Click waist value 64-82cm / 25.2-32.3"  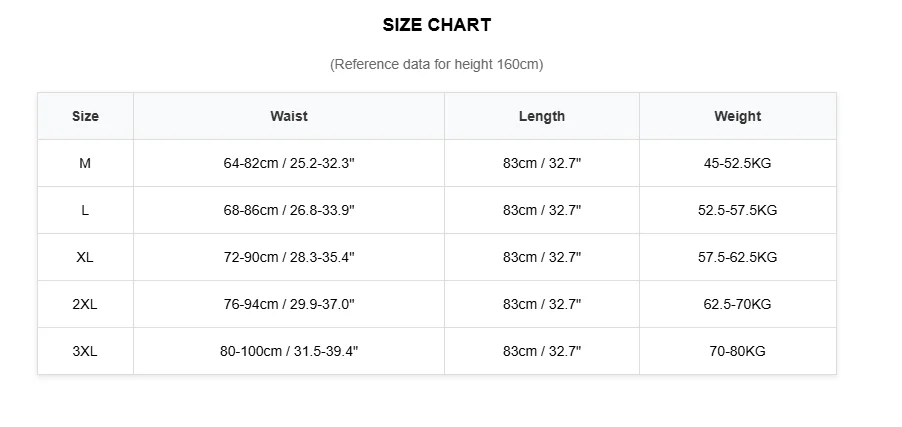point(288,163)
